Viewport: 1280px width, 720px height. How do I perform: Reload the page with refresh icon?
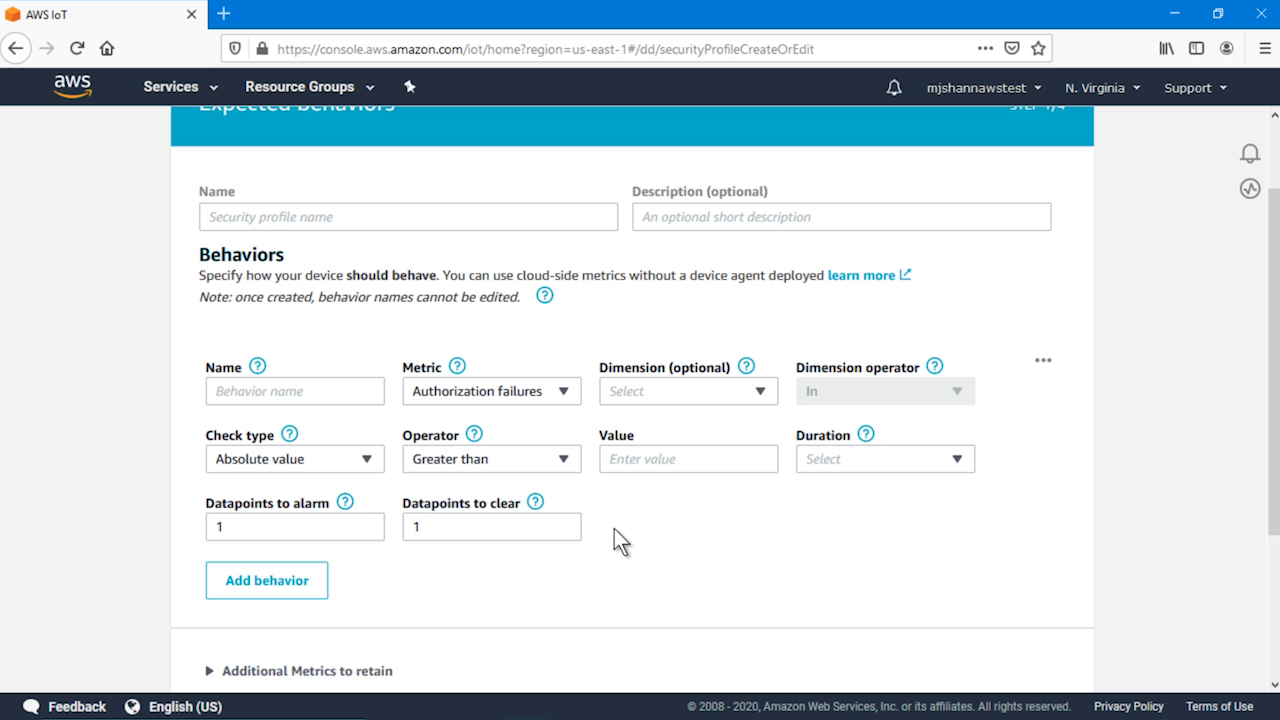click(77, 48)
